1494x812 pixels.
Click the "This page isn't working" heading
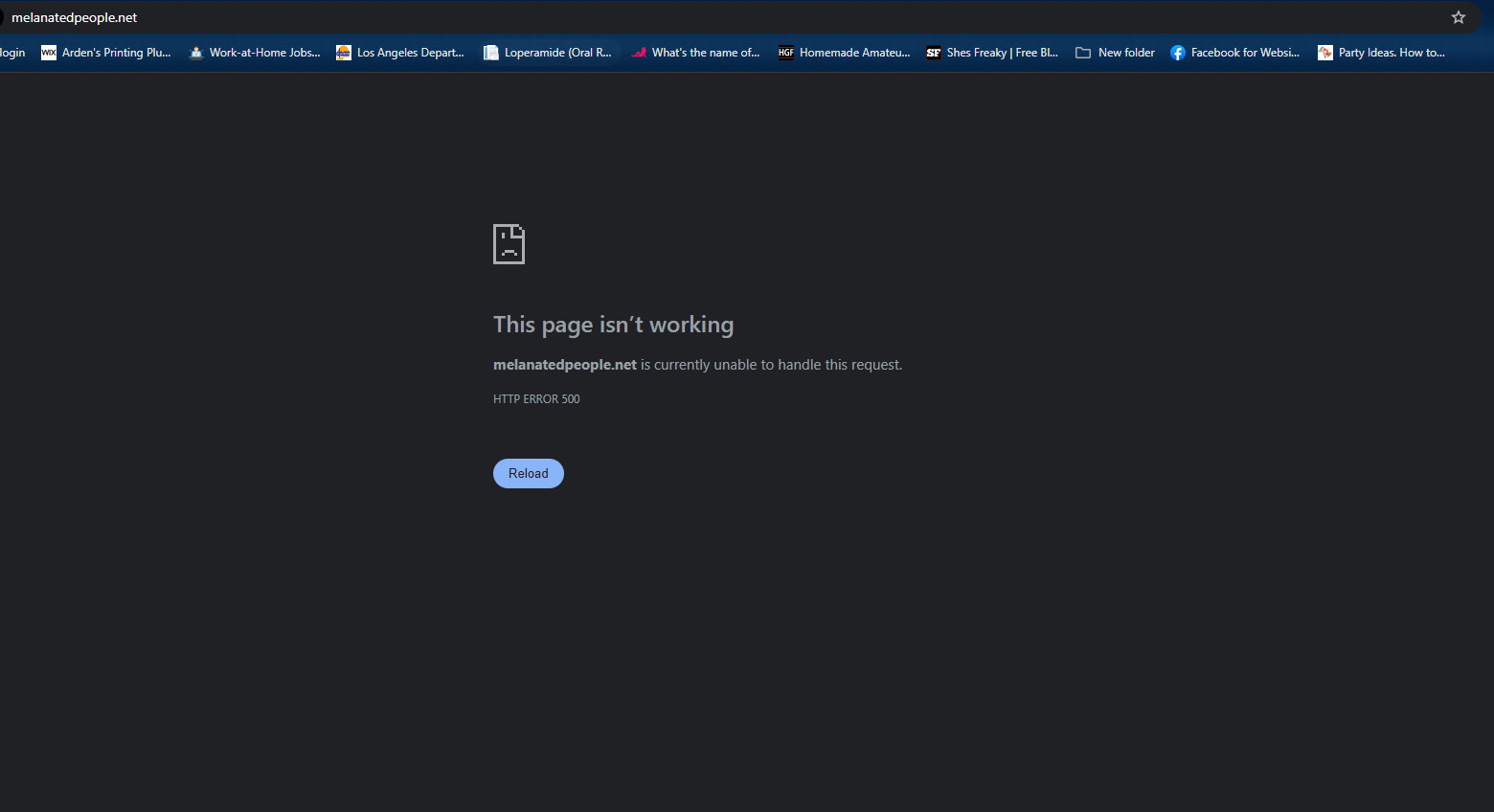613,325
